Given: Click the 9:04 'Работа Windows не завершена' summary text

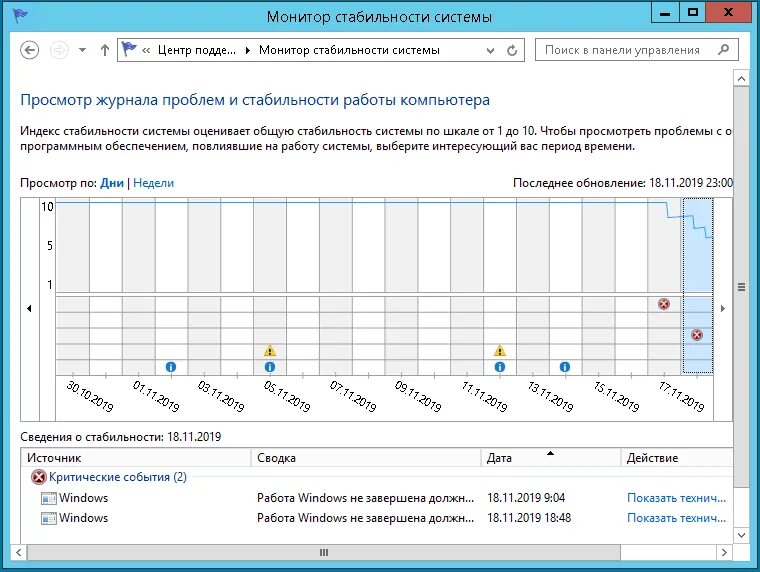Looking at the screenshot, I should (x=365, y=498).
